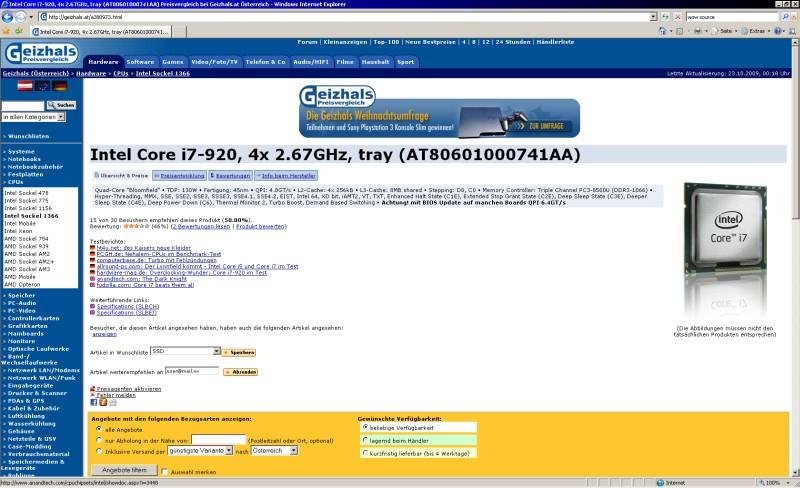Select the Austria flag icon
800x488 pixels.
pyautogui.click(x=25, y=86)
